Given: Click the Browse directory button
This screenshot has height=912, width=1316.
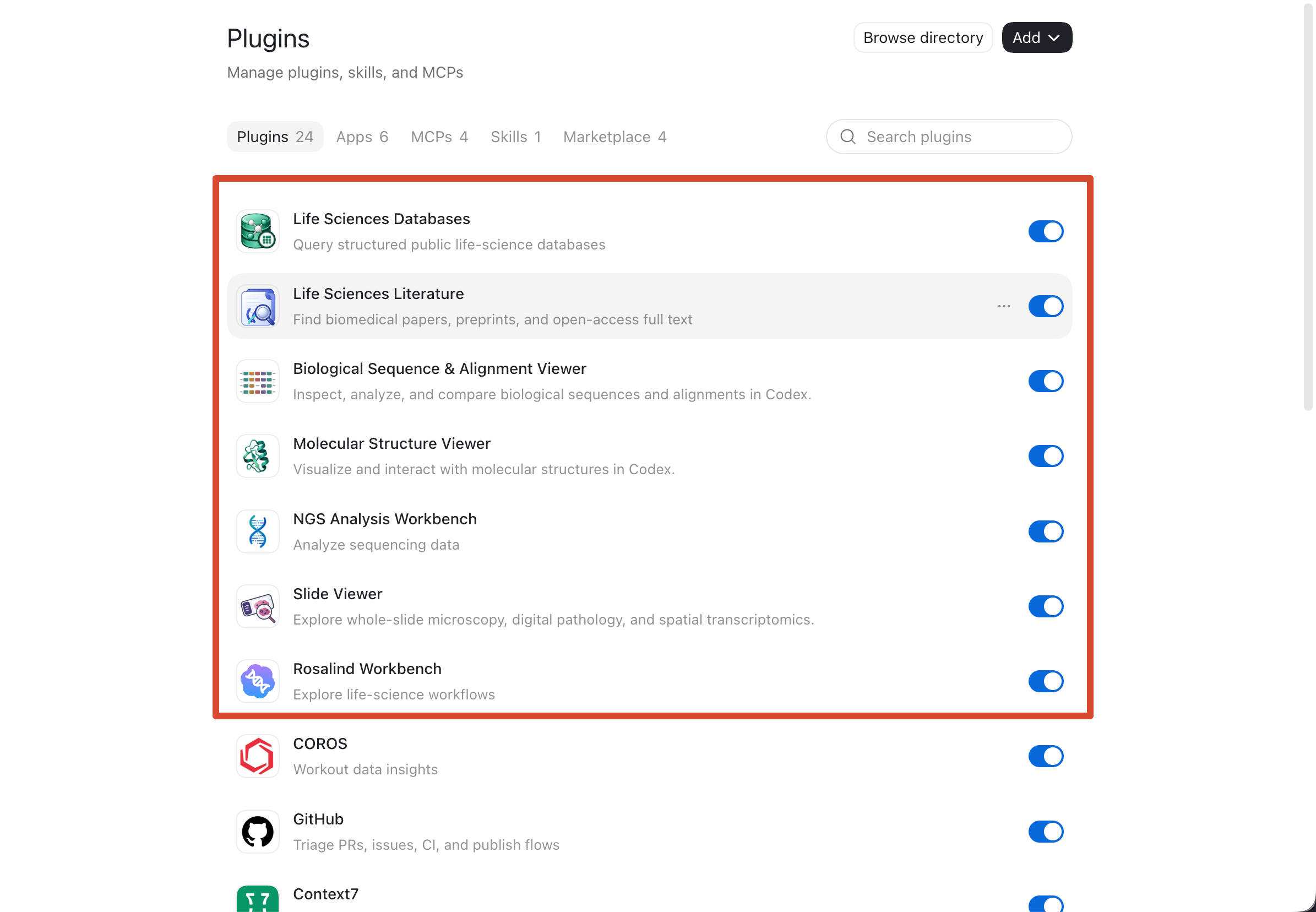Looking at the screenshot, I should coord(923,37).
